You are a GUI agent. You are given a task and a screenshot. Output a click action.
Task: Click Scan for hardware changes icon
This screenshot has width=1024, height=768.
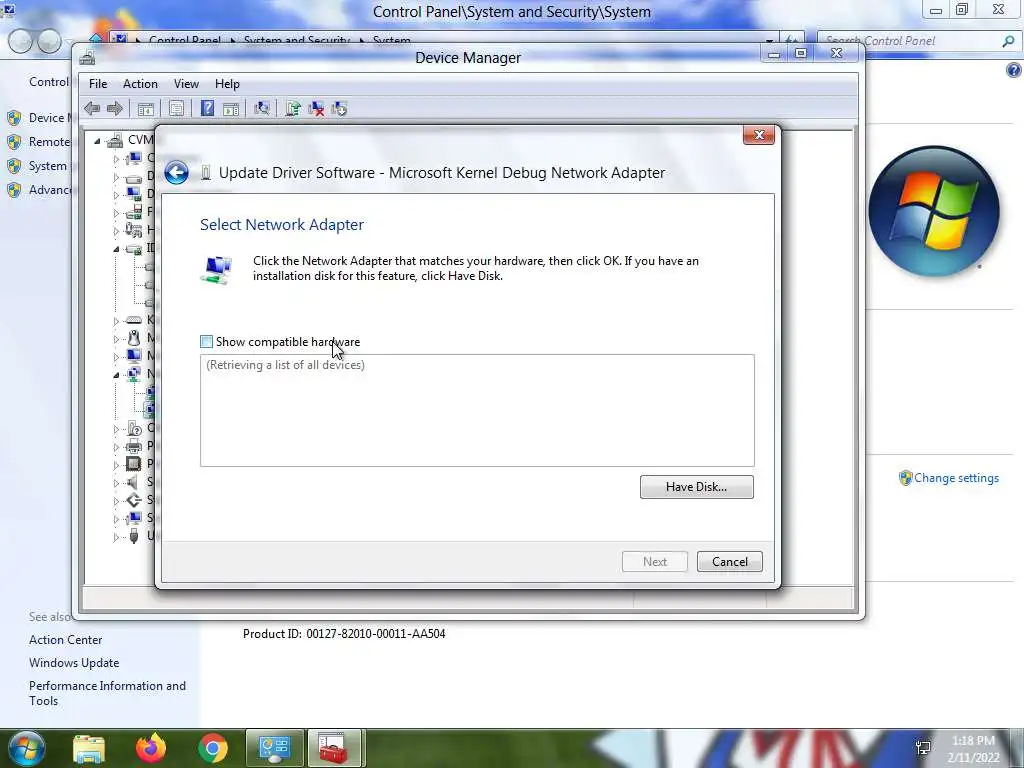click(262, 108)
